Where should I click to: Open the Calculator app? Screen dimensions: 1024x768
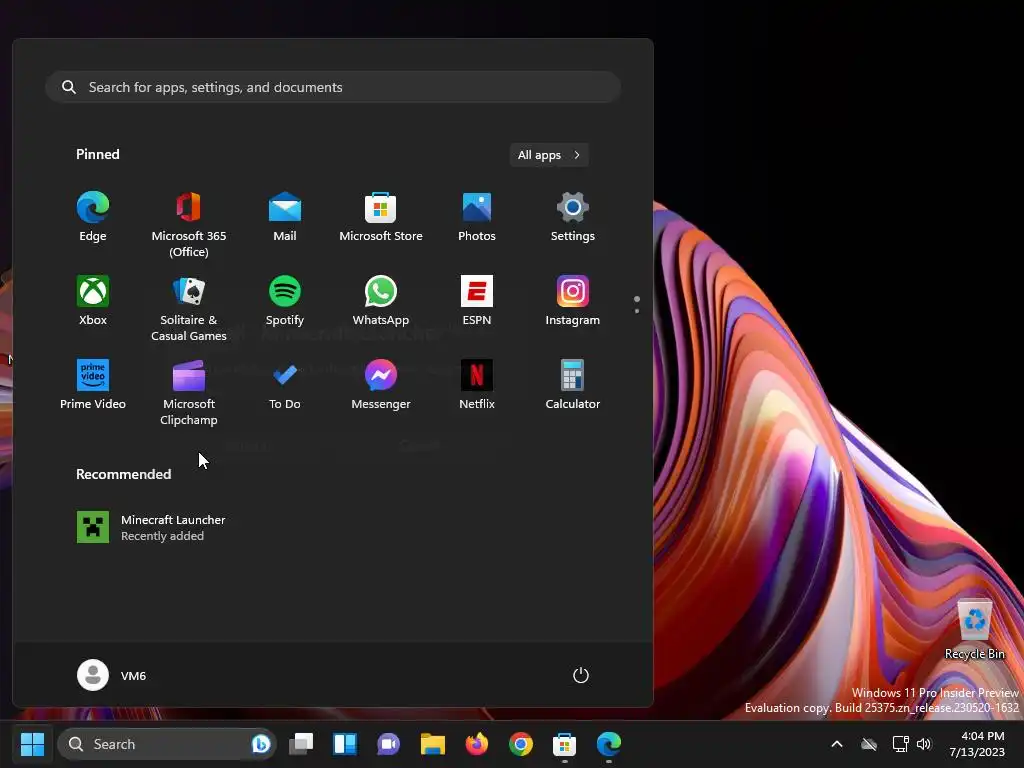click(573, 385)
